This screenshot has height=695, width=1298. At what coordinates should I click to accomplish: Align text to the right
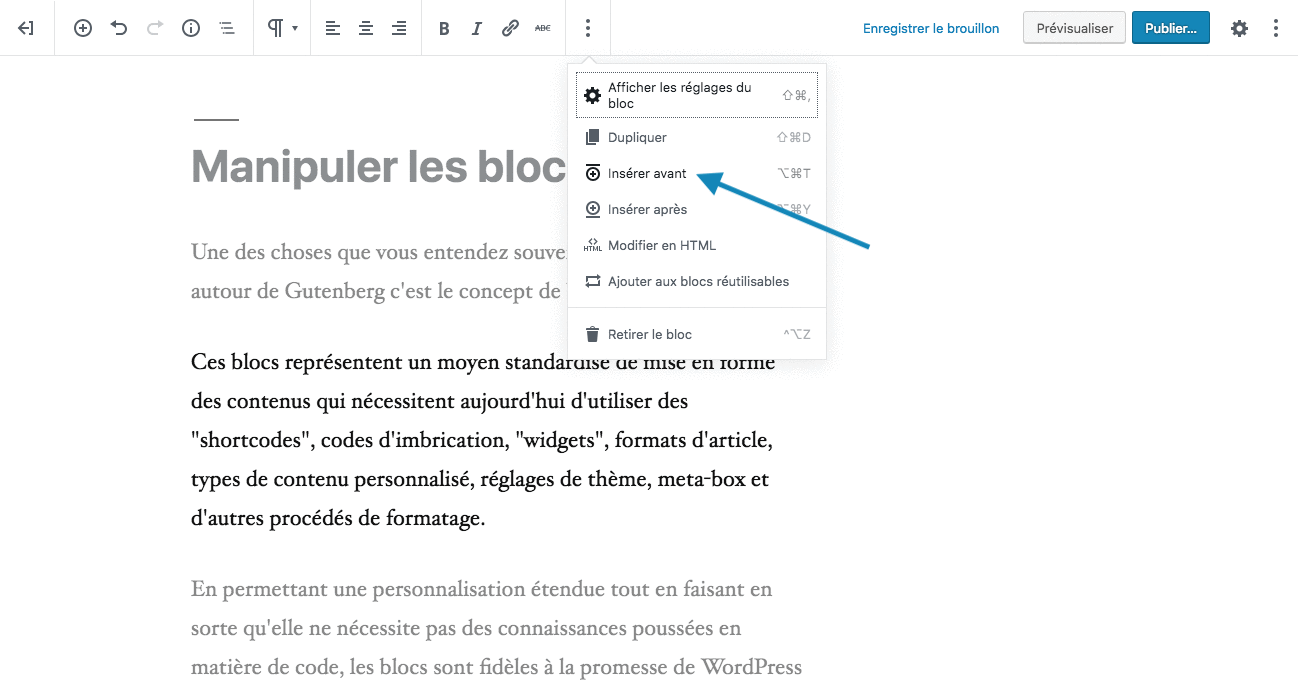click(x=399, y=29)
